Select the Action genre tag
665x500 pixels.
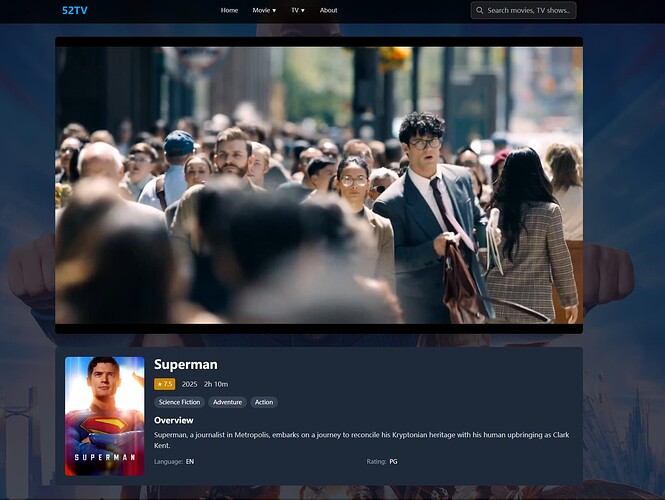[x=264, y=402]
